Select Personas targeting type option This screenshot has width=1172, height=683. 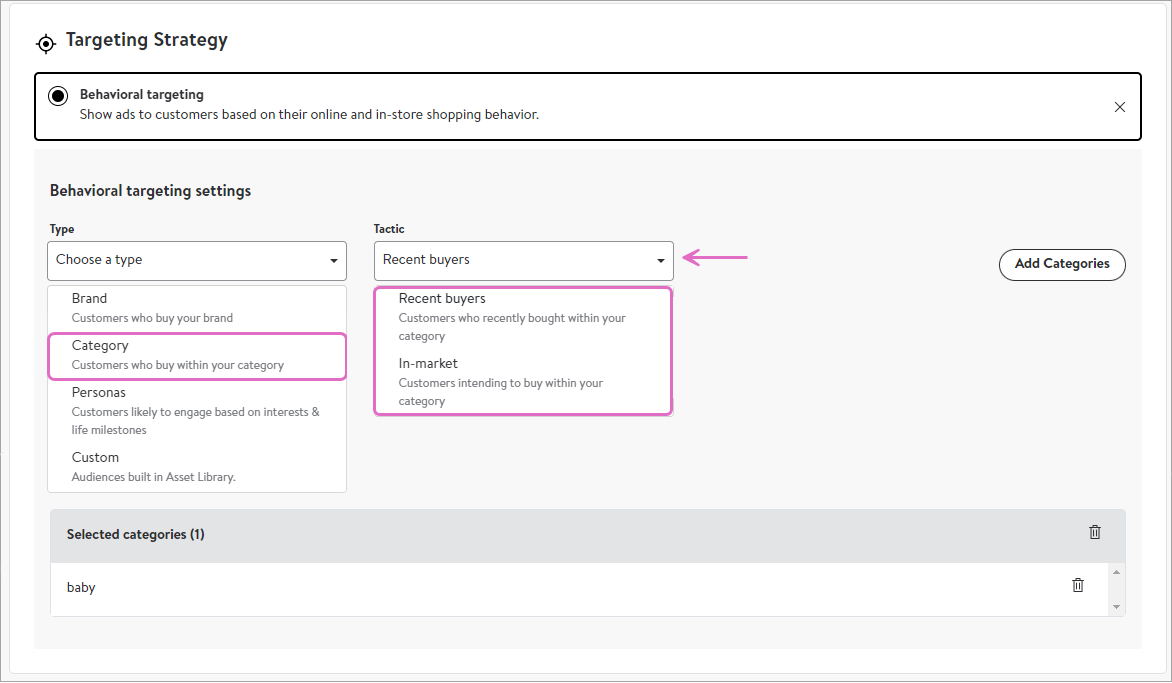coord(196,411)
